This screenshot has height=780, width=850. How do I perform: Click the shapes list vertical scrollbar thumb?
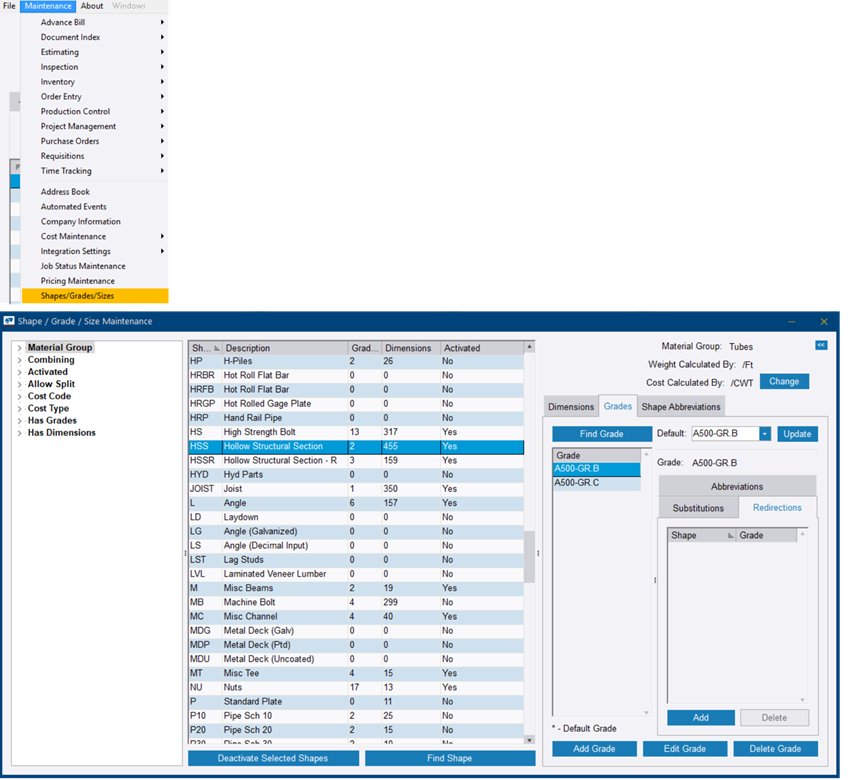[x=529, y=557]
